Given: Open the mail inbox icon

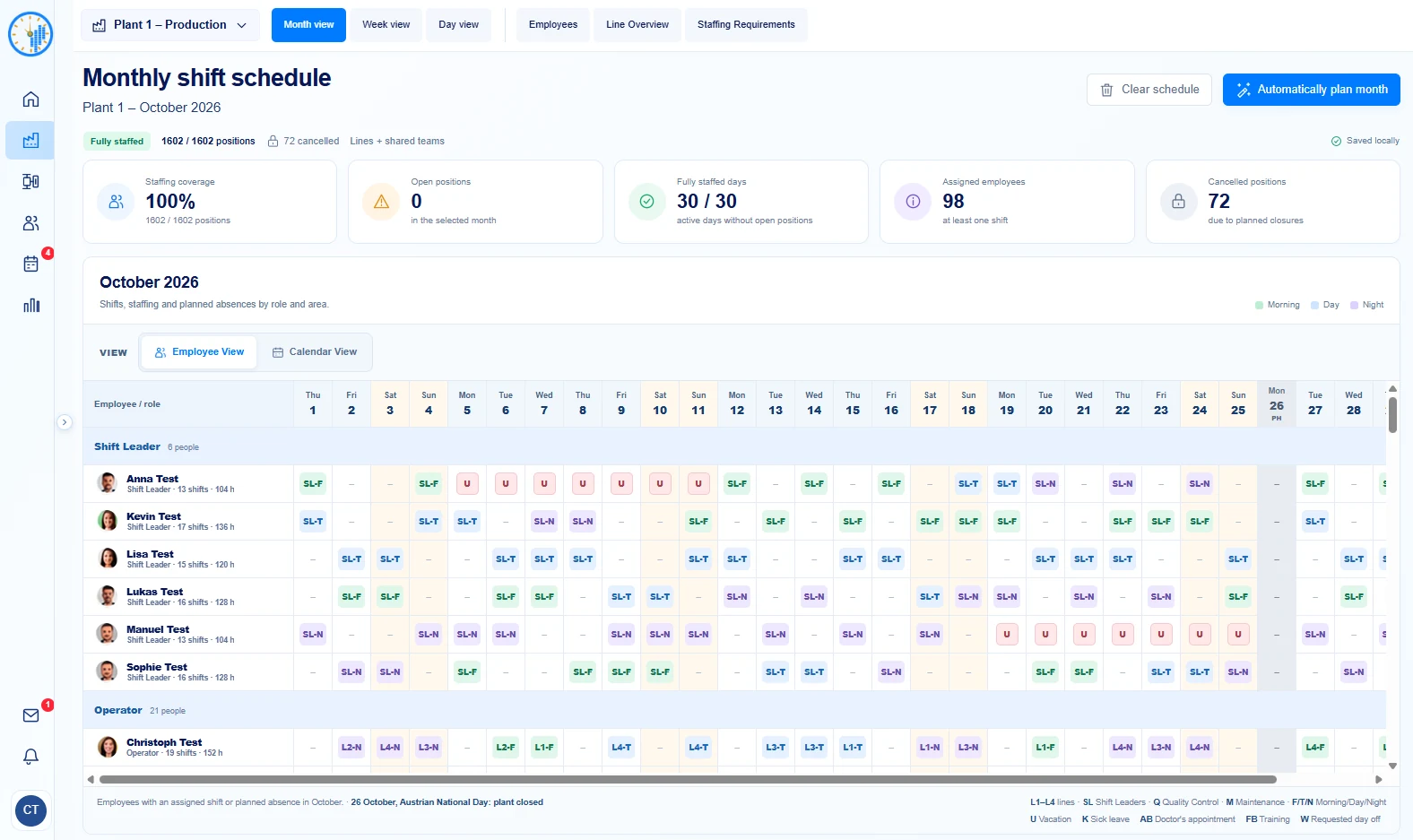Looking at the screenshot, I should [30, 715].
